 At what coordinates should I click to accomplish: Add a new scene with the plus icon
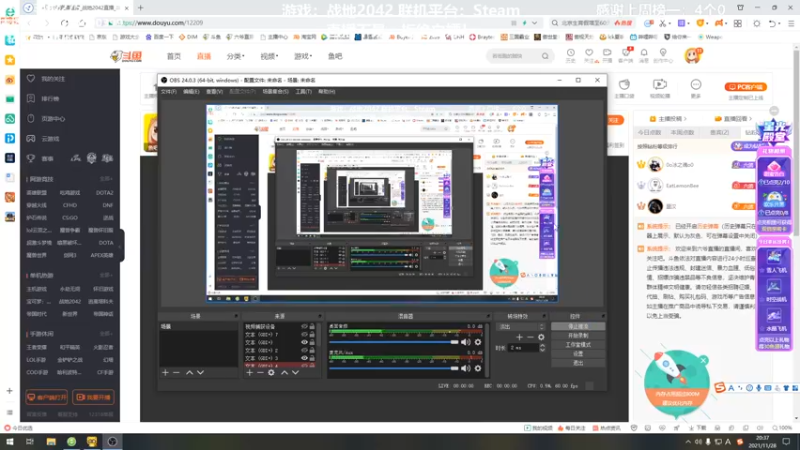point(165,372)
